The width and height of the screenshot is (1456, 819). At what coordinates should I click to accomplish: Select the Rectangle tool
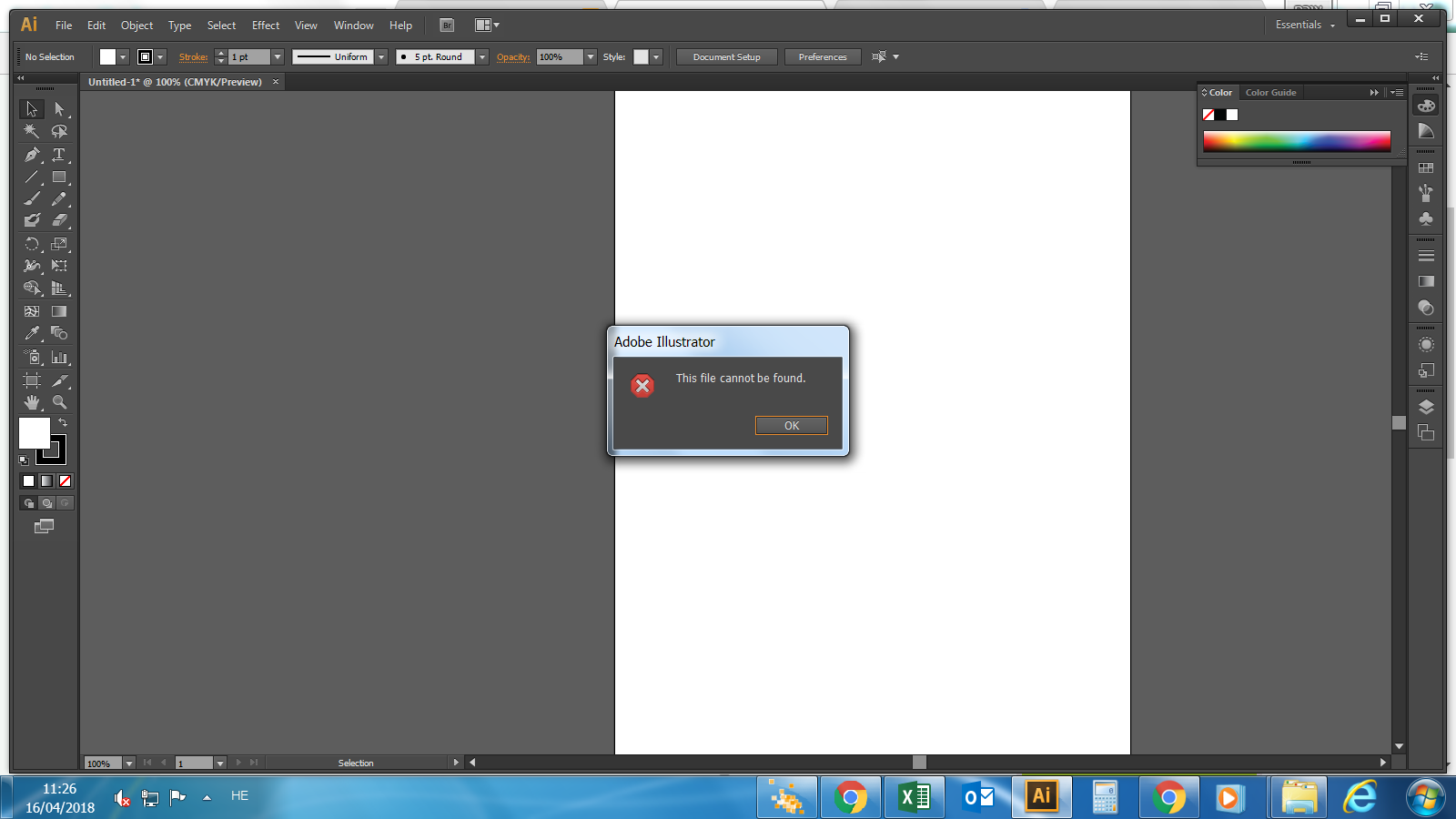pos(59,177)
